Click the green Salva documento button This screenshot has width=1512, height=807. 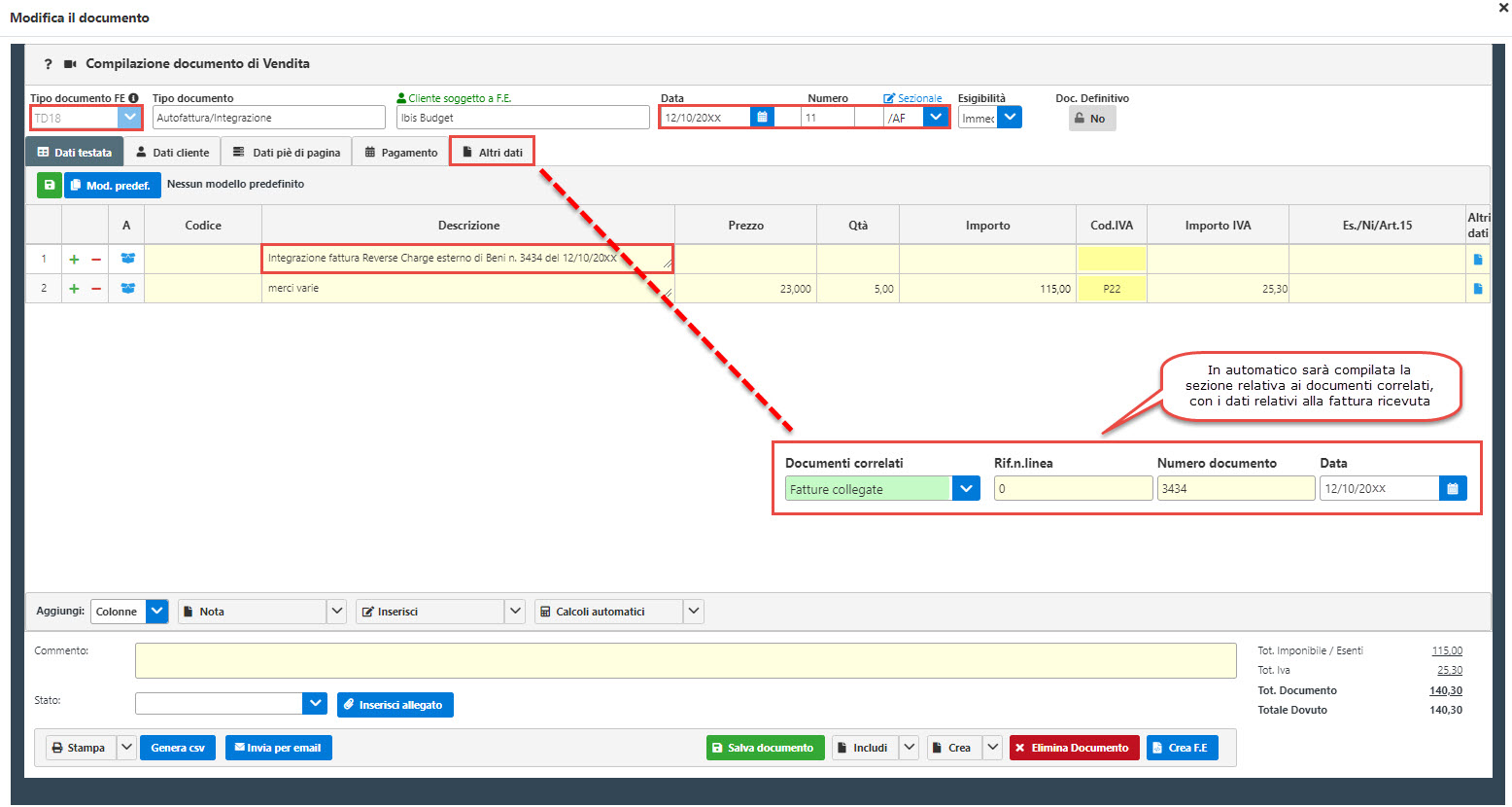coord(766,748)
